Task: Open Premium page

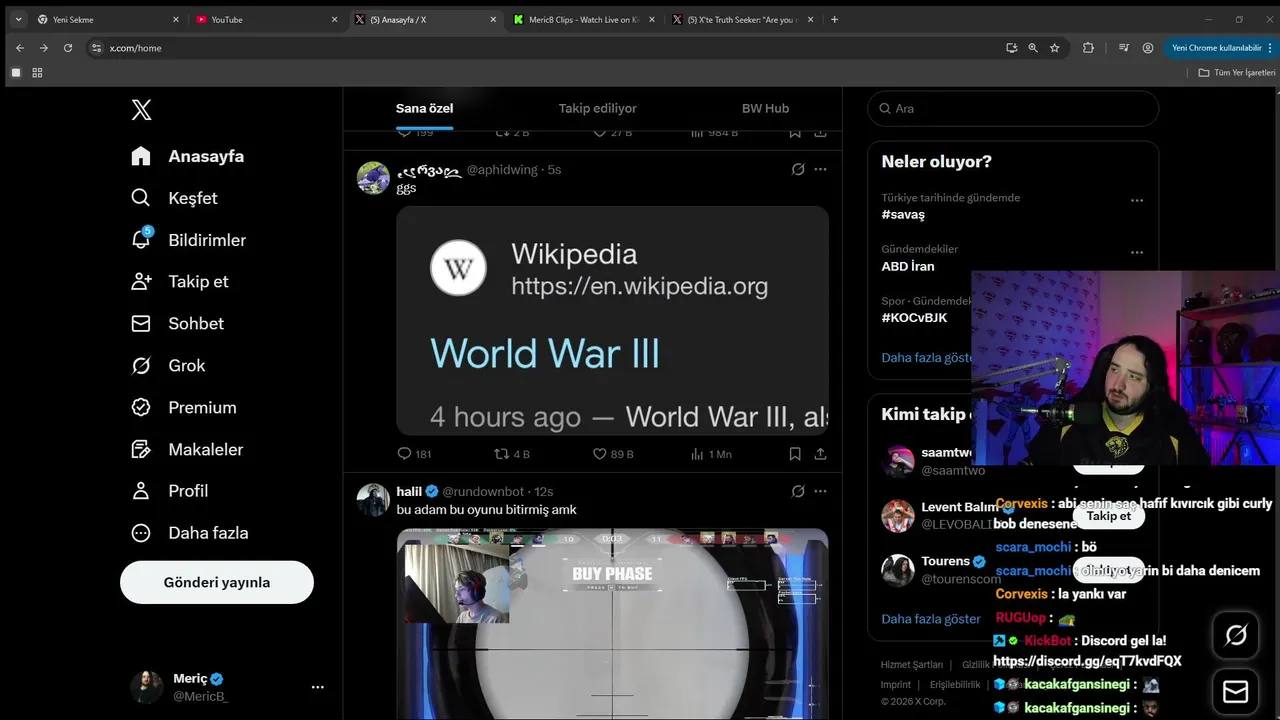Action: [x=184, y=407]
